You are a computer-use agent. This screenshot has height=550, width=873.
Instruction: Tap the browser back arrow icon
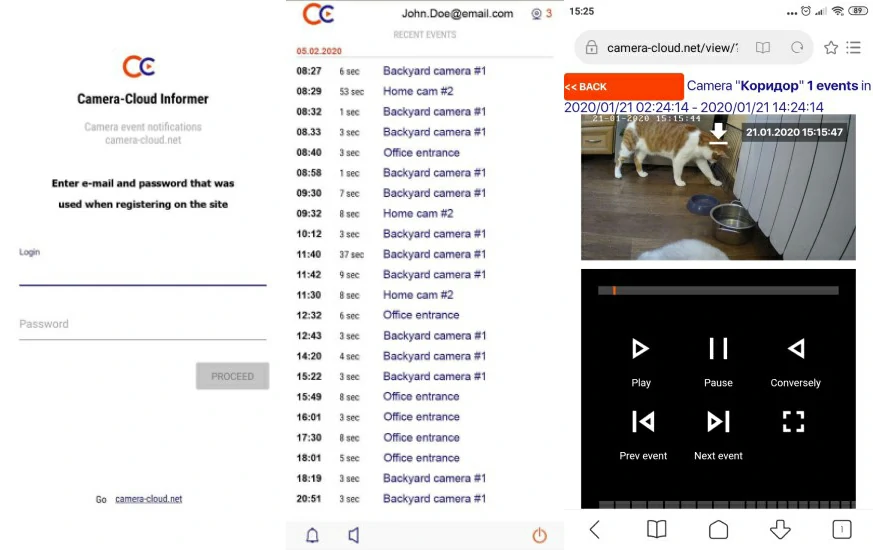(595, 529)
